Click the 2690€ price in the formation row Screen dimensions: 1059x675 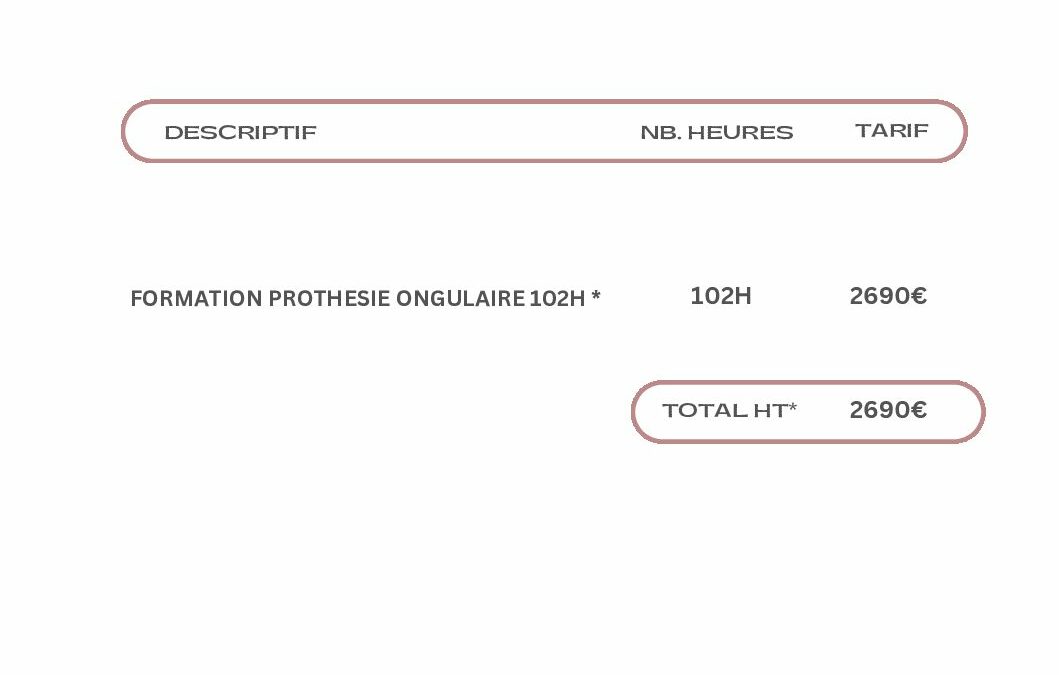click(x=888, y=296)
